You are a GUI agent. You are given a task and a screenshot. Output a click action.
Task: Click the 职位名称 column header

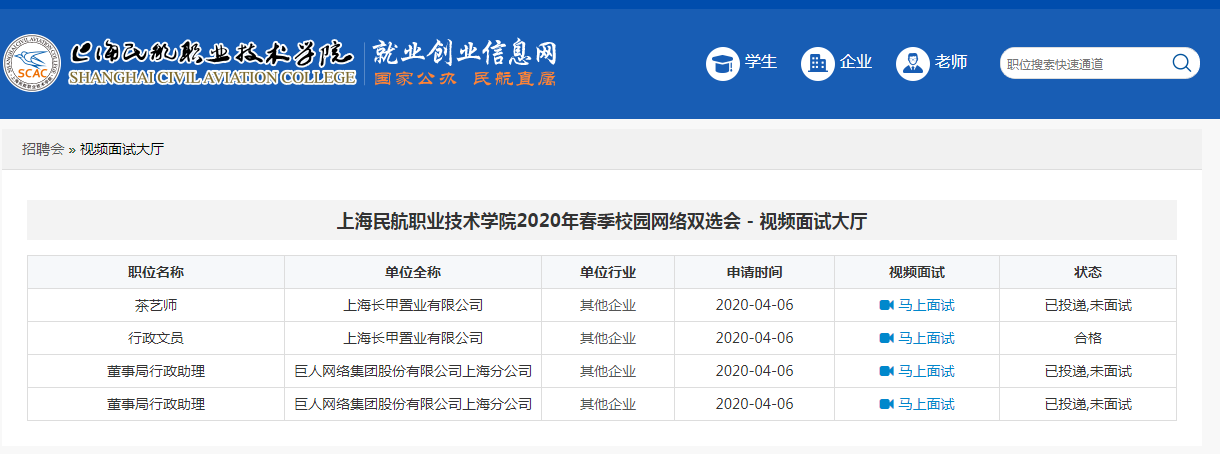(155, 272)
